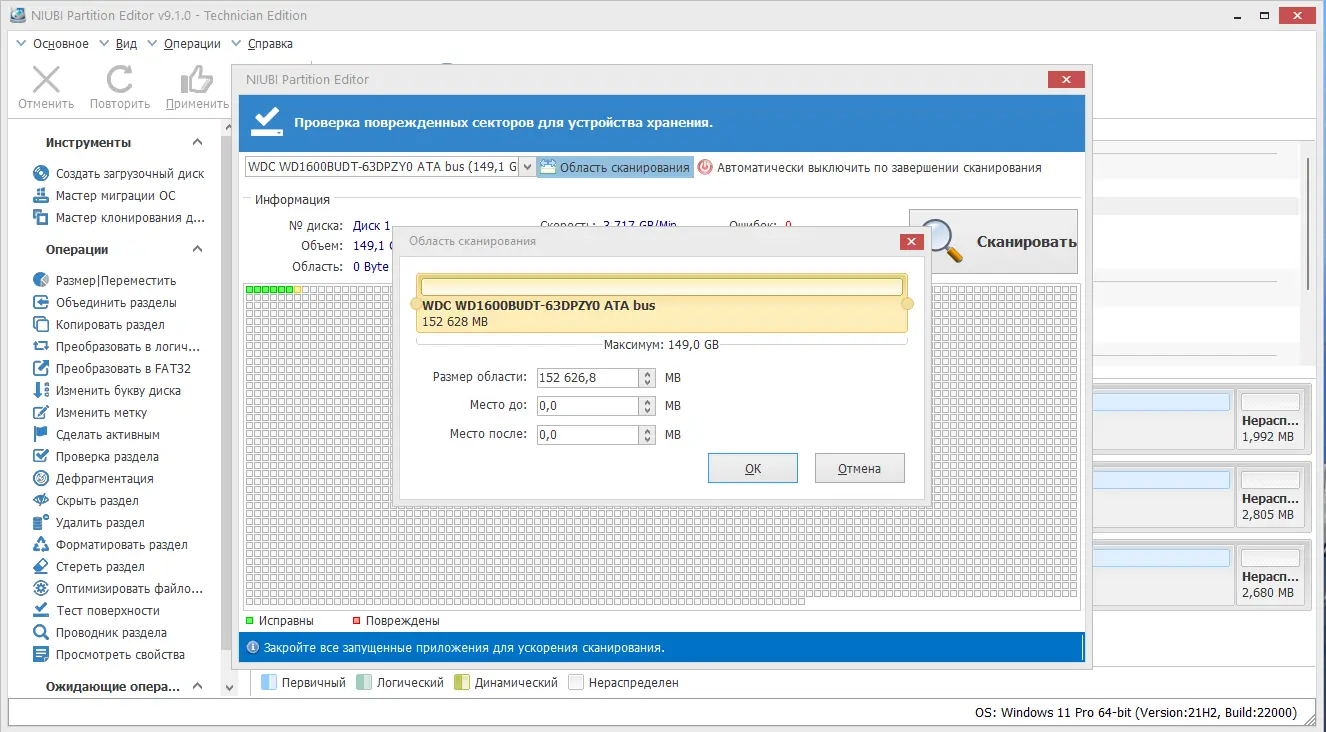1326x732 pixels.
Task: Click the Проверка раздела icon
Action: (x=41, y=456)
